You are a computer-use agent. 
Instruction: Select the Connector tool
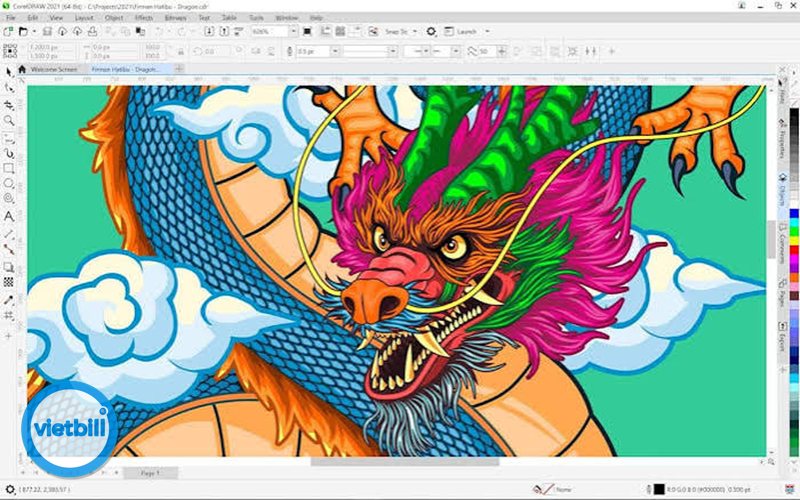tap(9, 249)
